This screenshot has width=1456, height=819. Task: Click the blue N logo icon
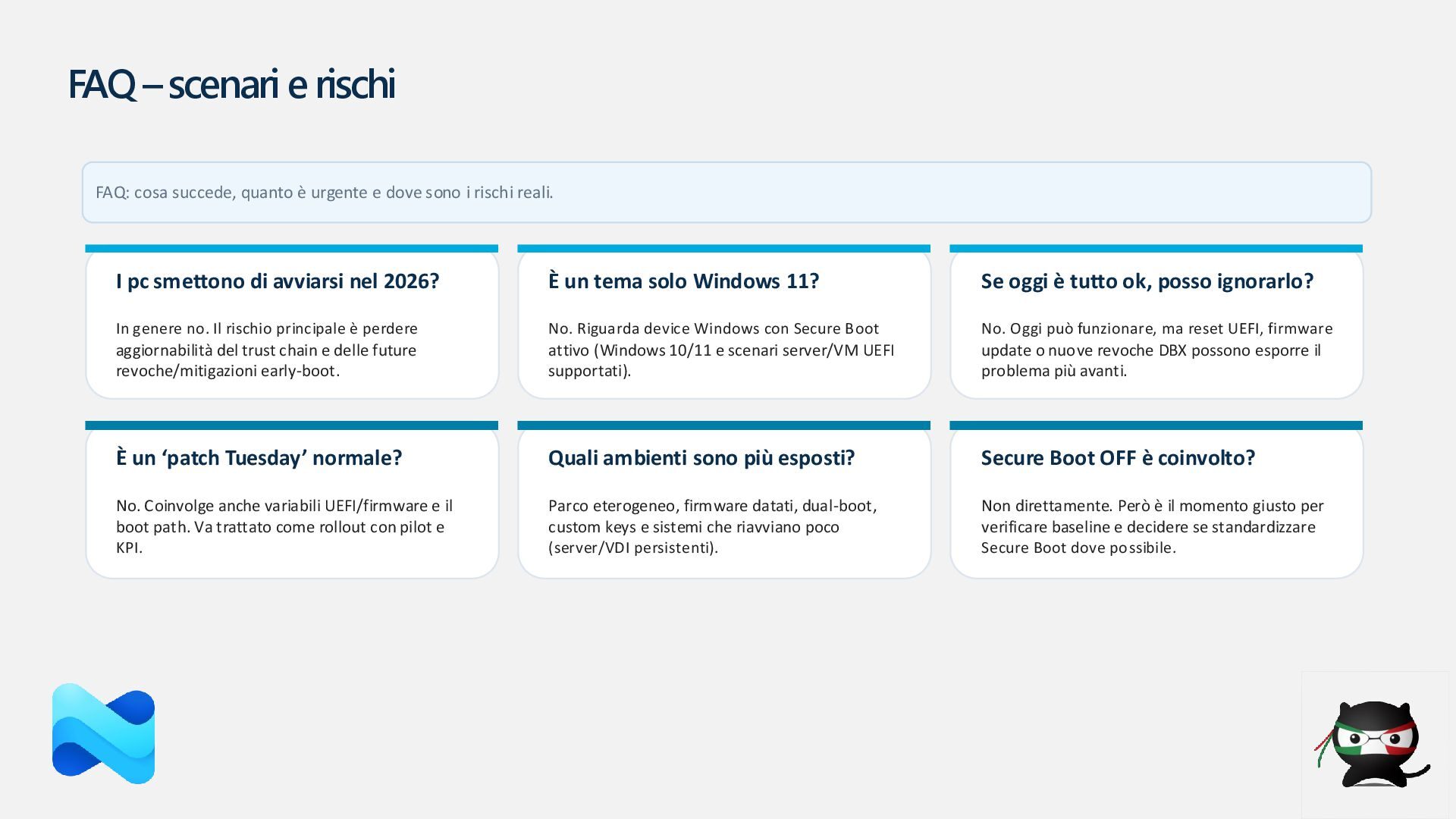103,734
